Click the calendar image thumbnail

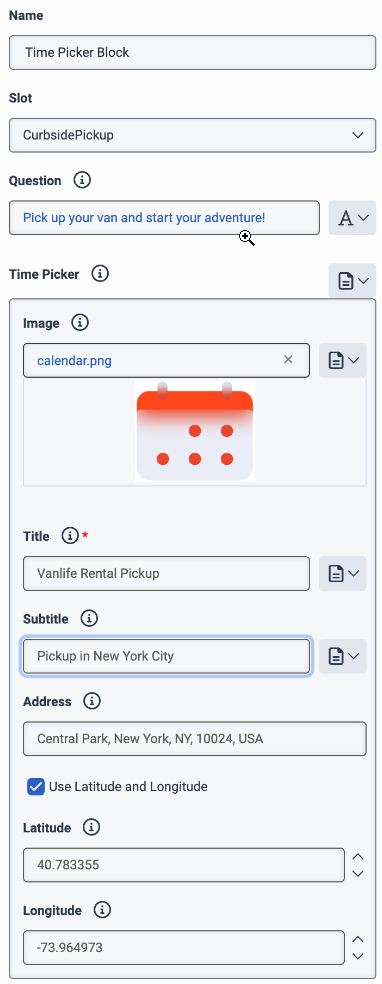click(194, 431)
